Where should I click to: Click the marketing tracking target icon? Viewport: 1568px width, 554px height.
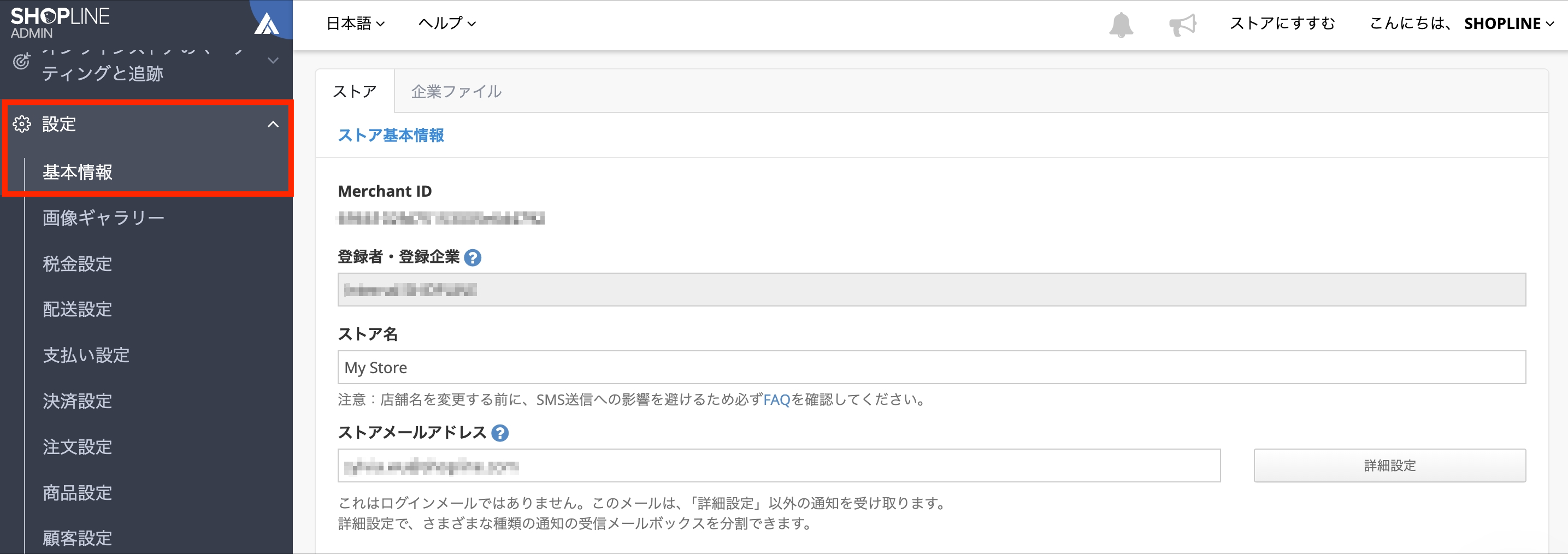pos(21,61)
